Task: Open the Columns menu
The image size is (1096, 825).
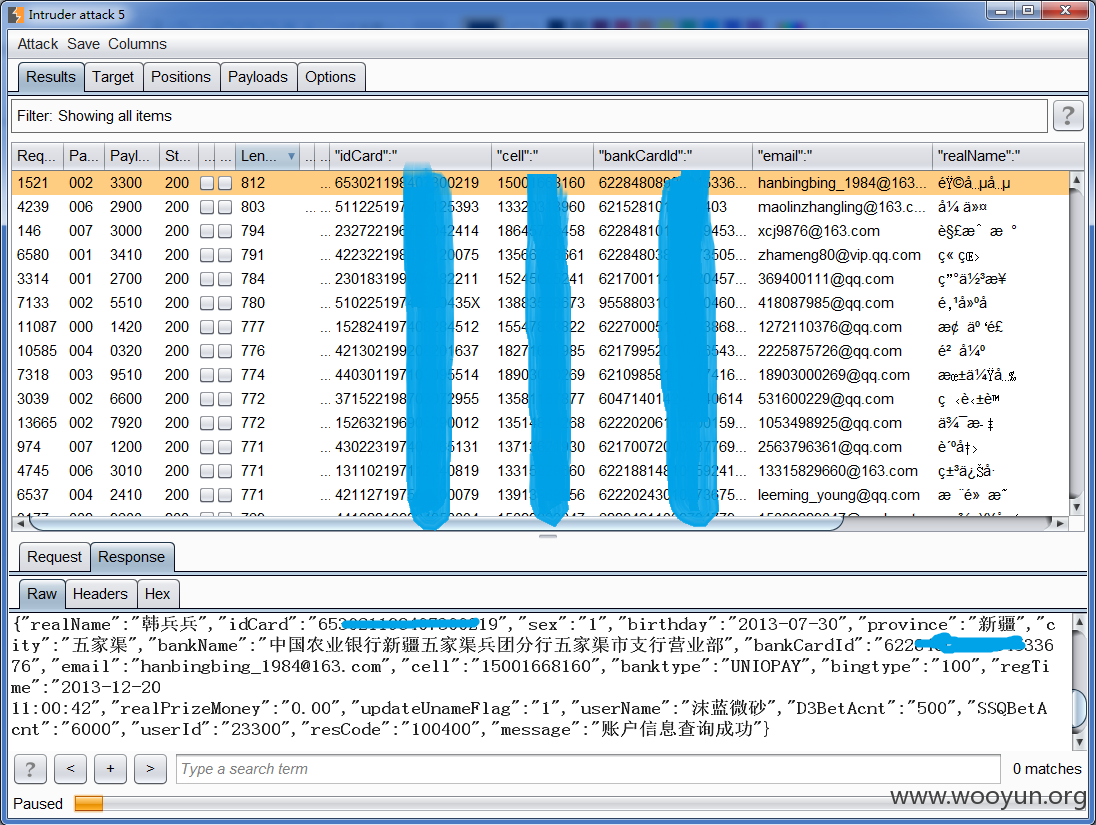Action: tap(137, 44)
